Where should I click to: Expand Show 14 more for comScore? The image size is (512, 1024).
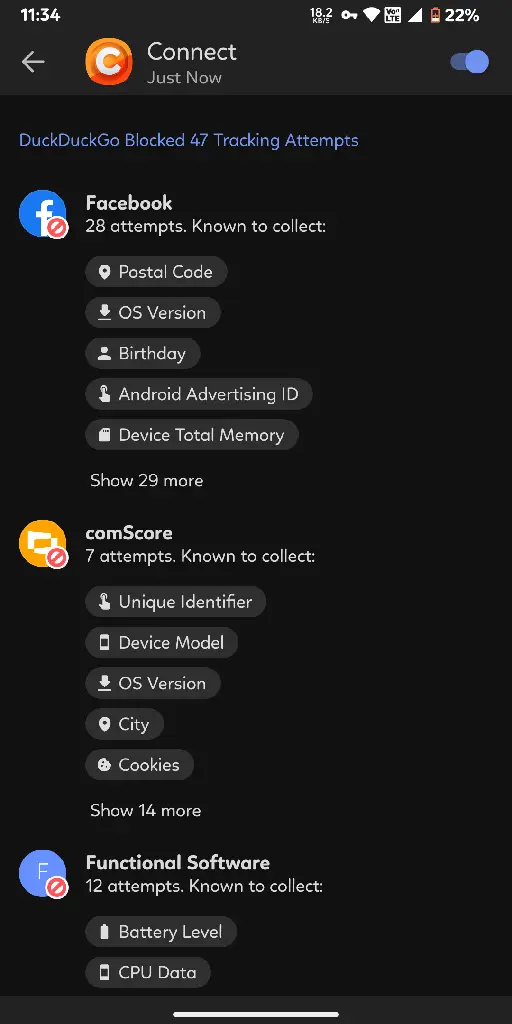click(146, 810)
